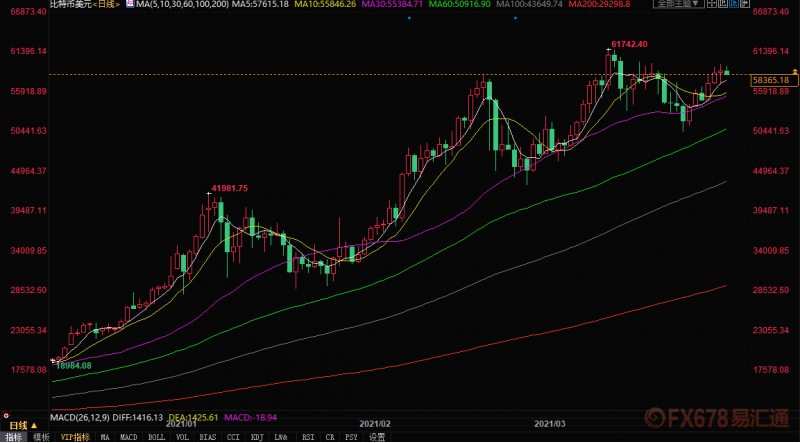The width and height of the screenshot is (800, 443).
Task: Select the CR indicator tab
Action: 330,437
